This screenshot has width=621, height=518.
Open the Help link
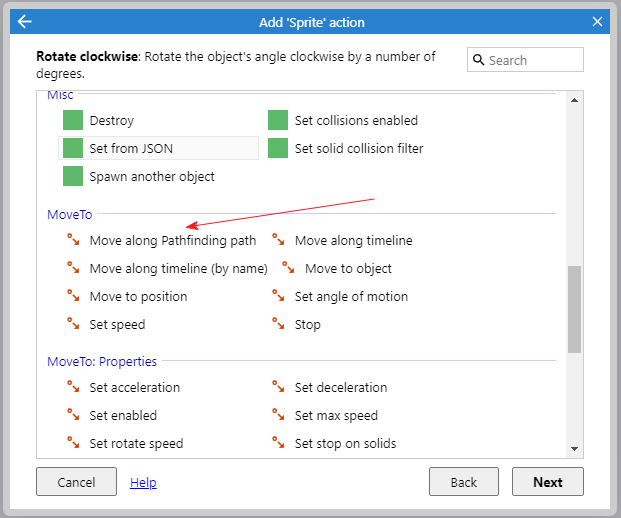[x=143, y=482]
